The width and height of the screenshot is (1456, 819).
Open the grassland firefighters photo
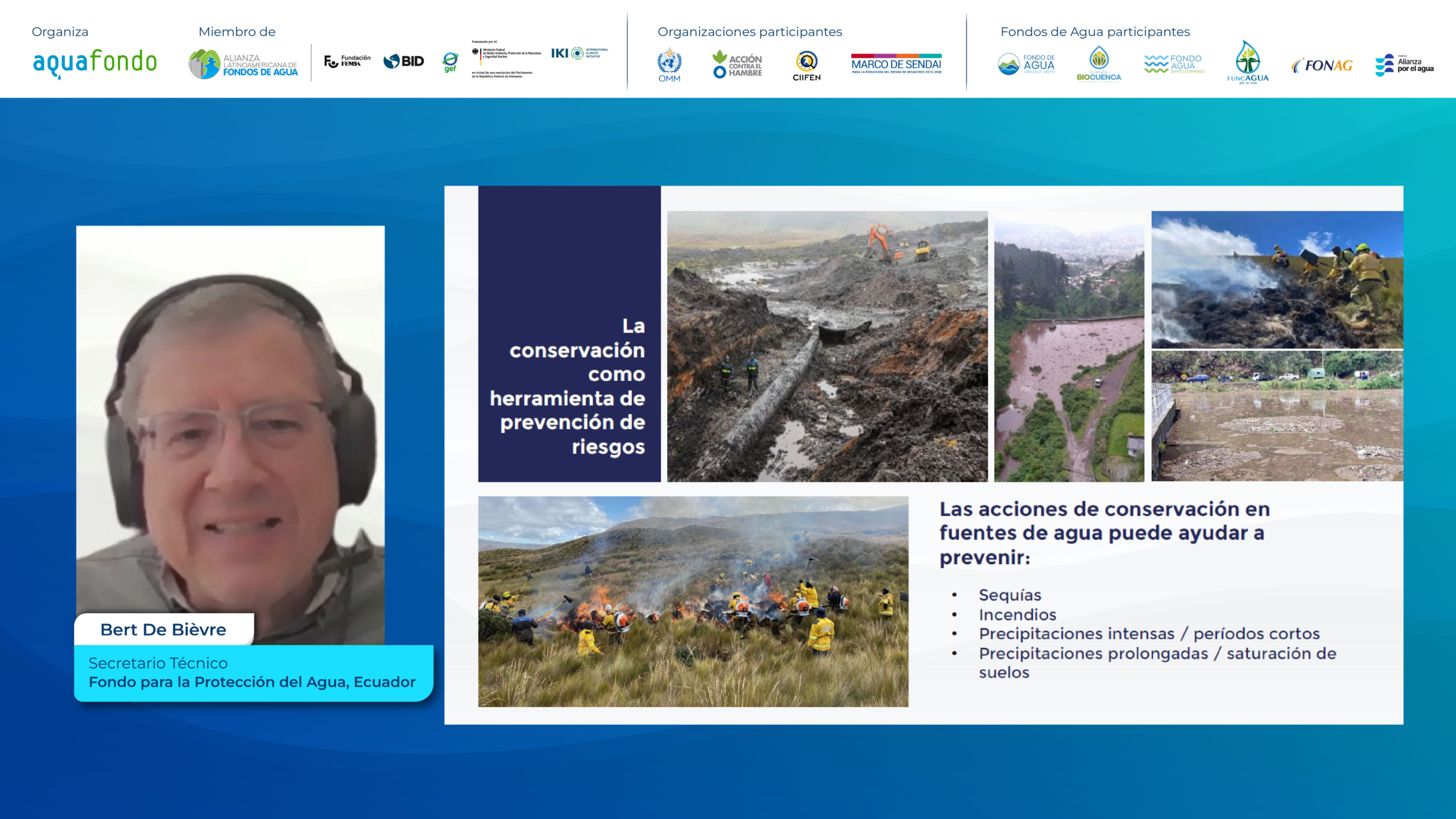(x=693, y=602)
